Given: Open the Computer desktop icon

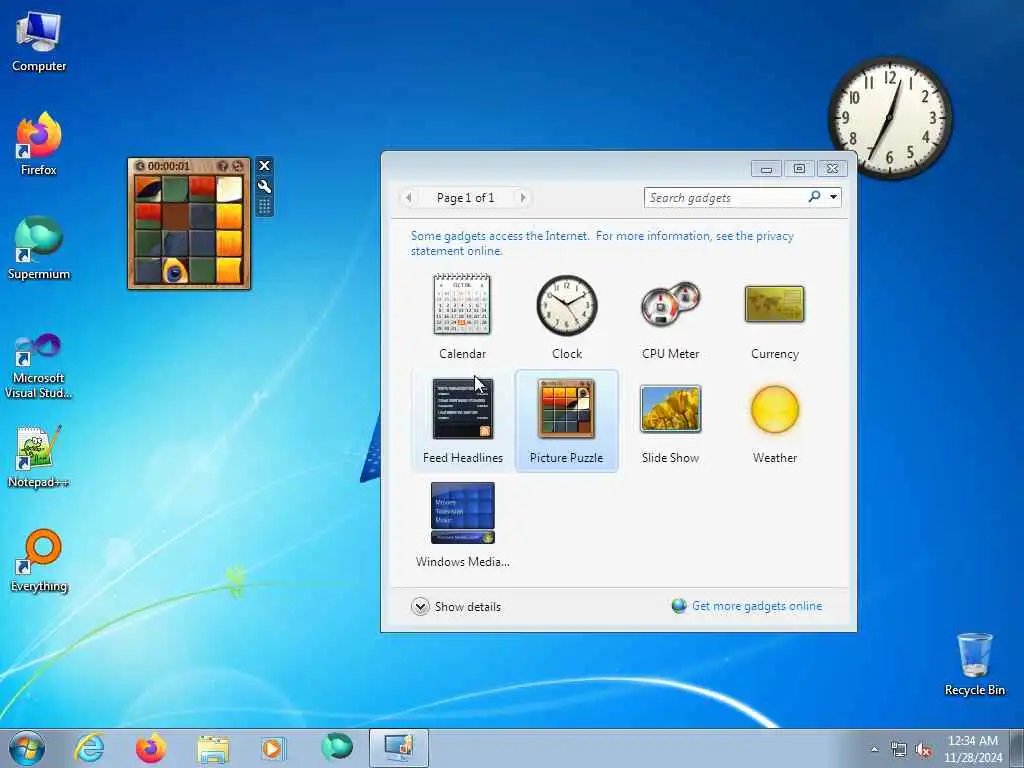Looking at the screenshot, I should click(x=39, y=42).
